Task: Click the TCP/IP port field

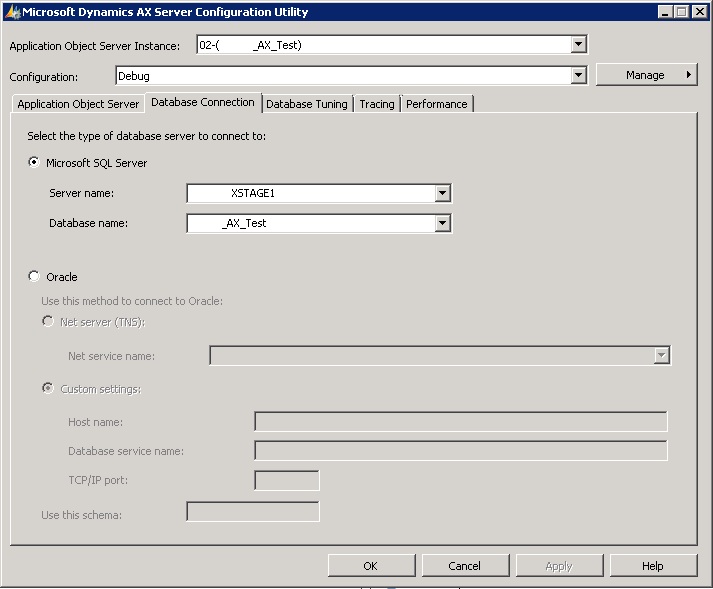Action: coord(287,481)
